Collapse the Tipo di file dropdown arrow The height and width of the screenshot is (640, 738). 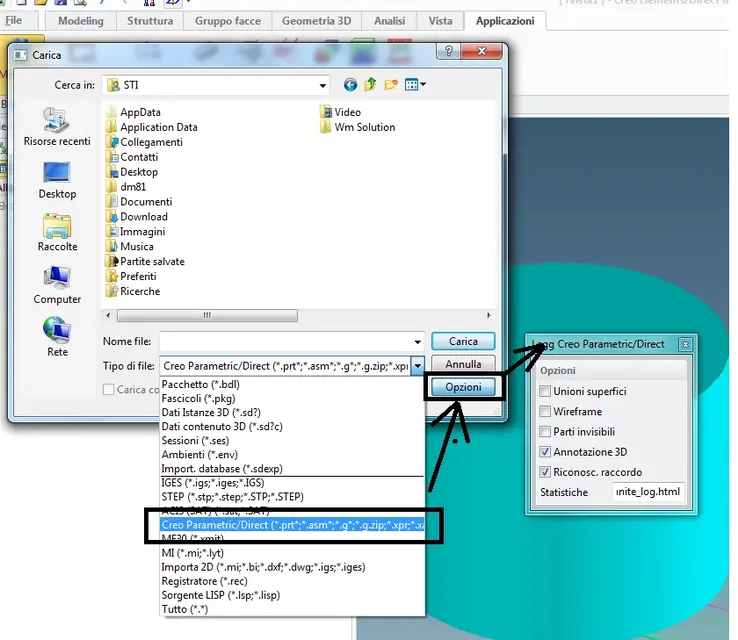point(417,366)
